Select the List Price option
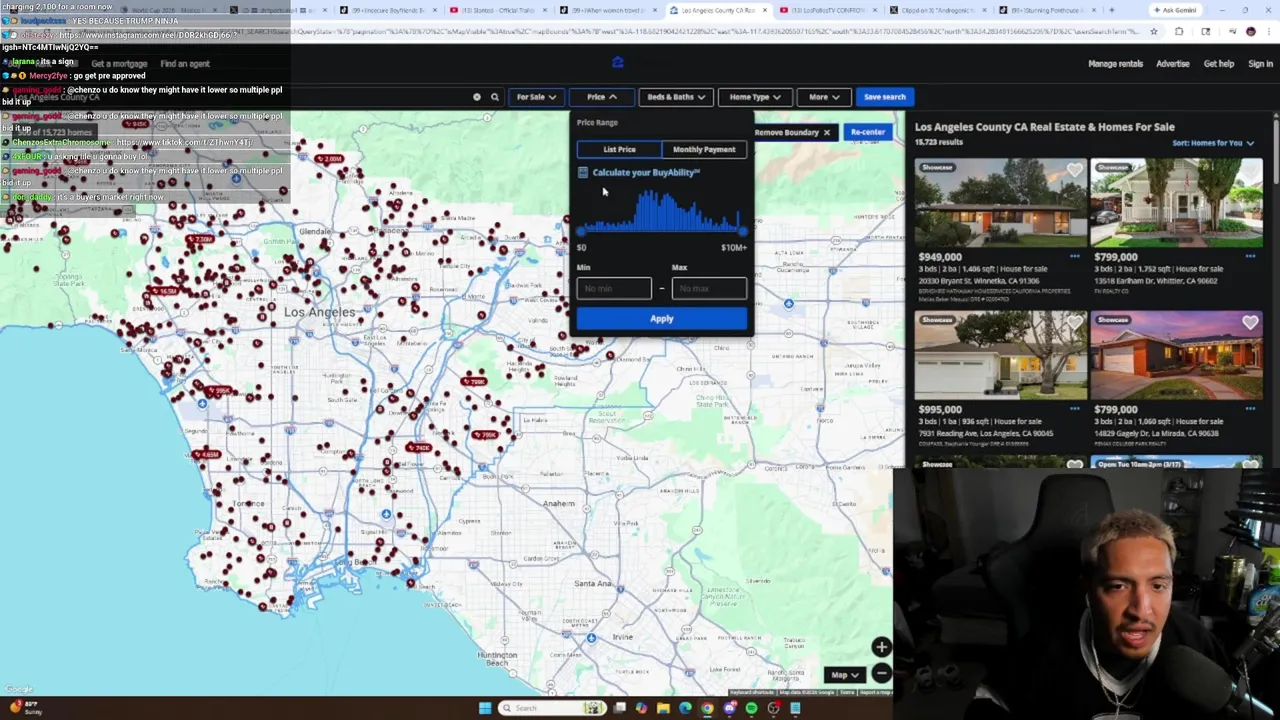Screen dimensions: 1280x720 point(619,149)
